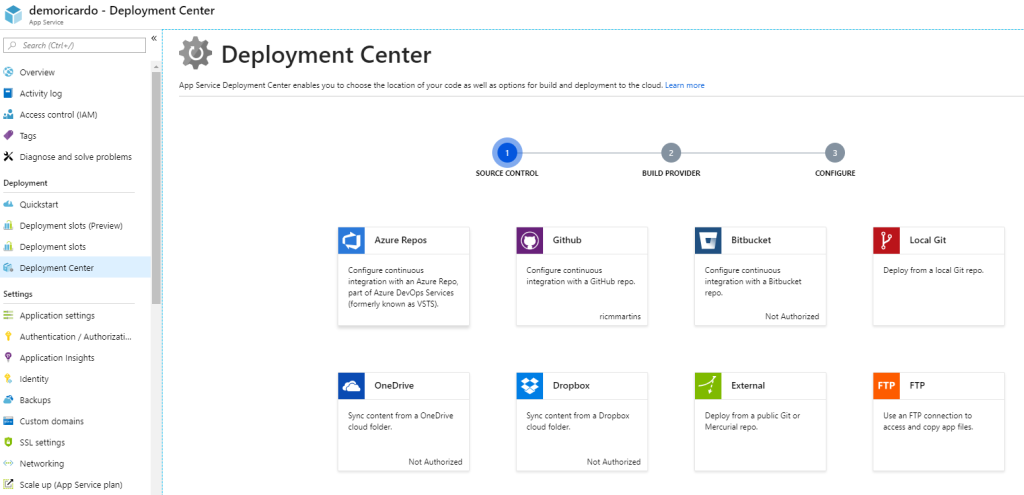This screenshot has width=1024, height=495.
Task: Click the Application settings list icon
Action: pyautogui.click(x=8, y=315)
